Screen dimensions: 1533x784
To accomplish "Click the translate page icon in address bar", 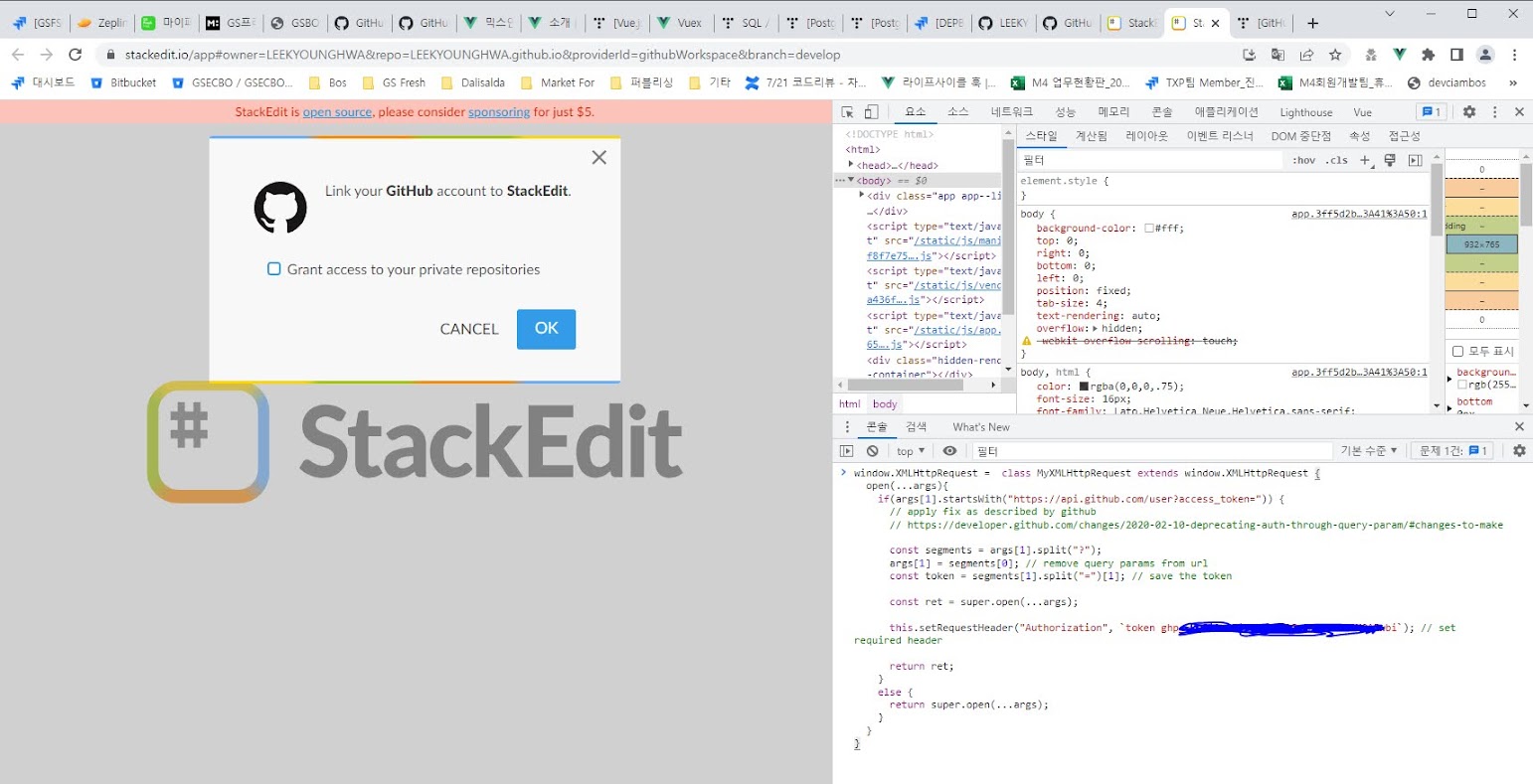I will 1278,55.
